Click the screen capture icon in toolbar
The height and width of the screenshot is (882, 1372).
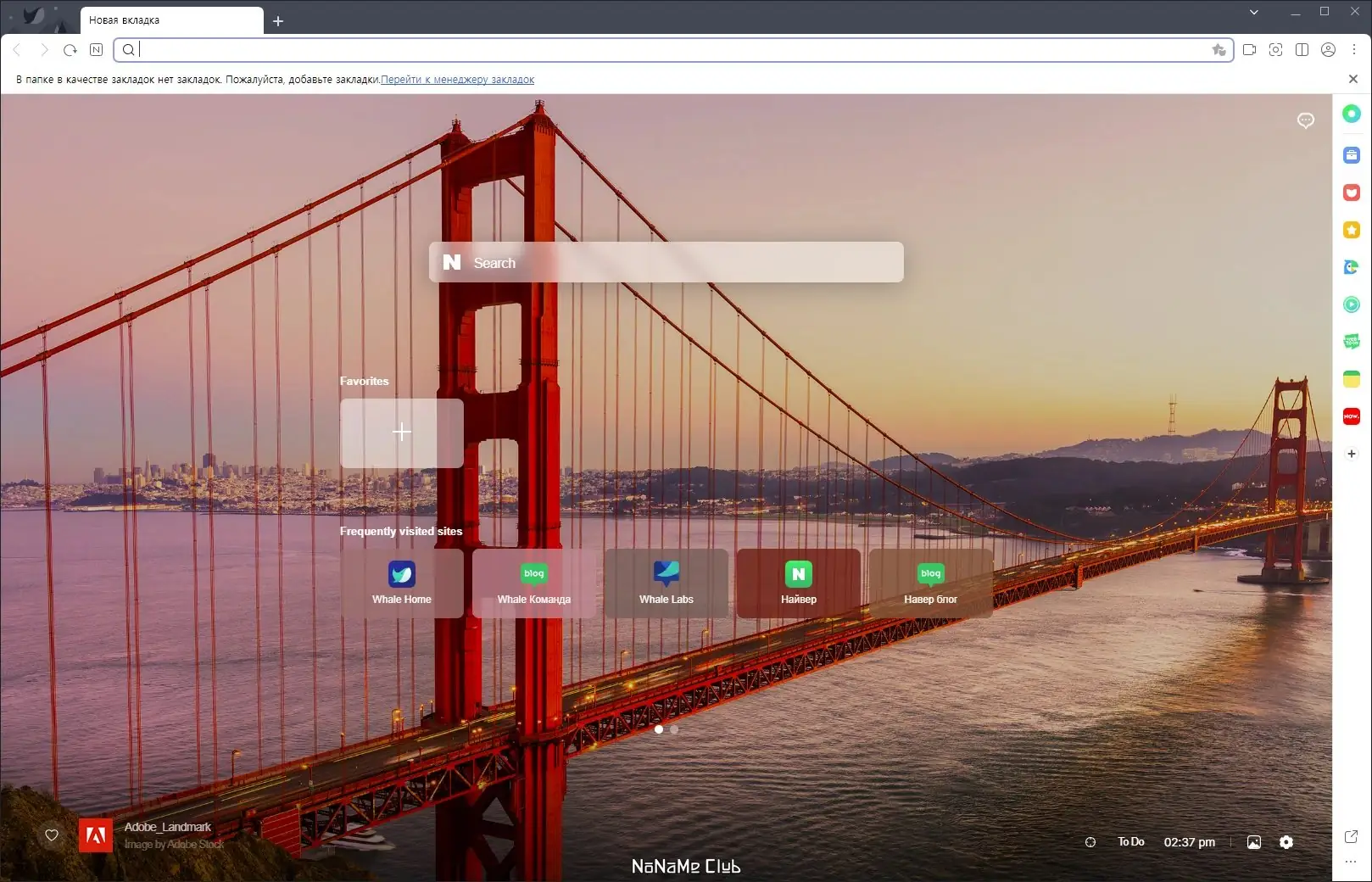[1275, 50]
